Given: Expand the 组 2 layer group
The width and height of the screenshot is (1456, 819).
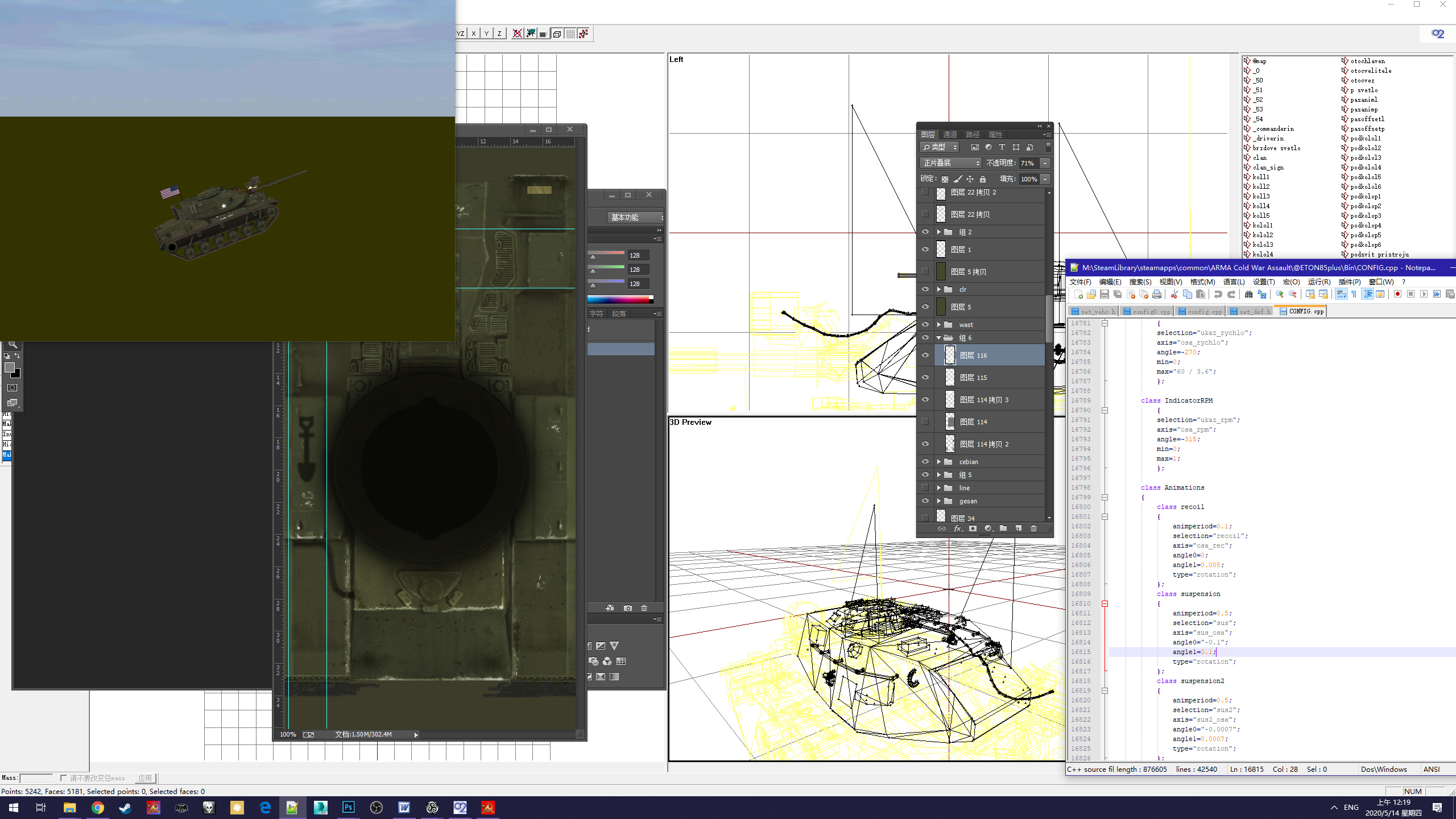Looking at the screenshot, I should [939, 232].
